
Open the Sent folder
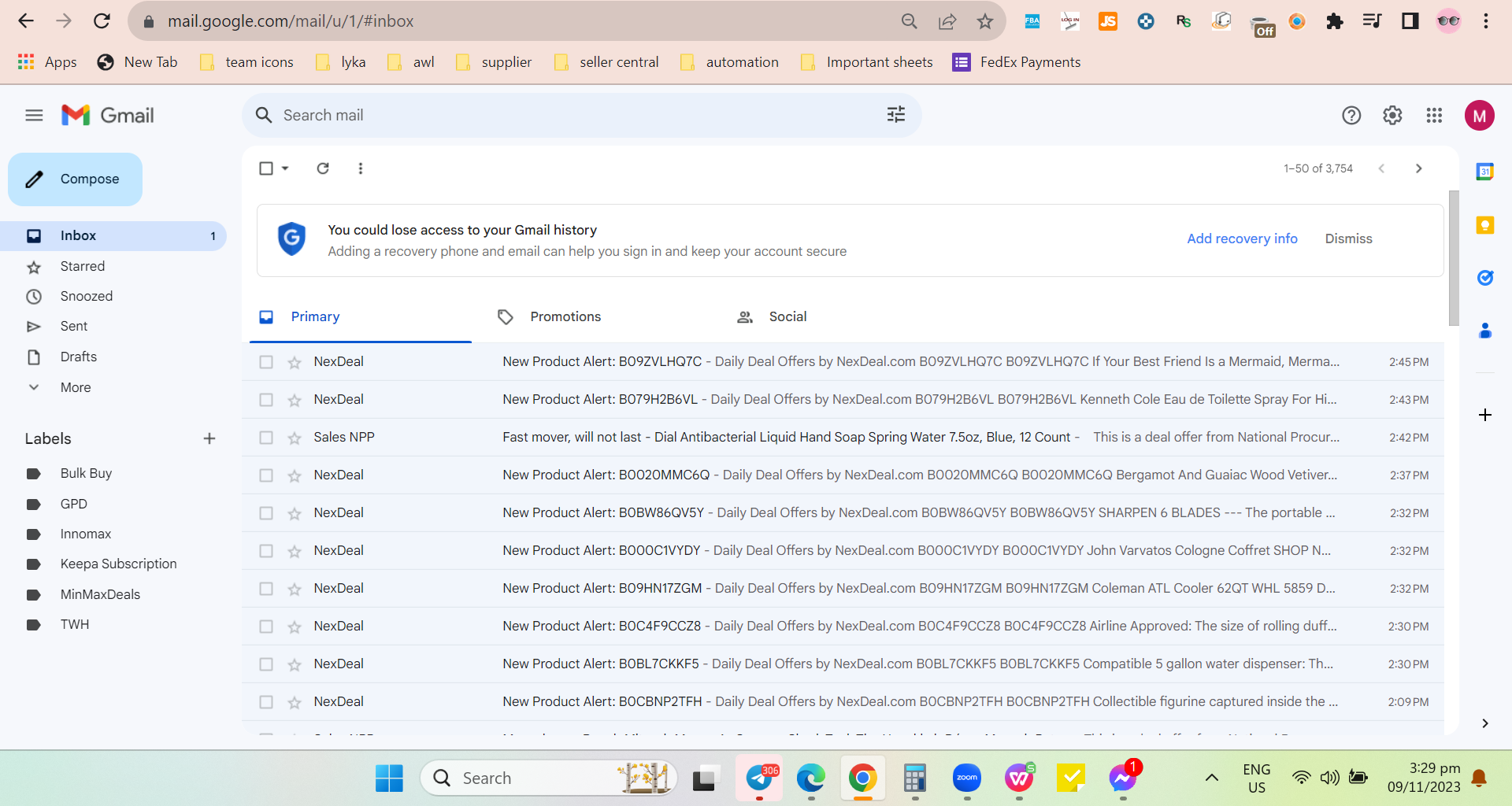pyautogui.click(x=113, y=326)
